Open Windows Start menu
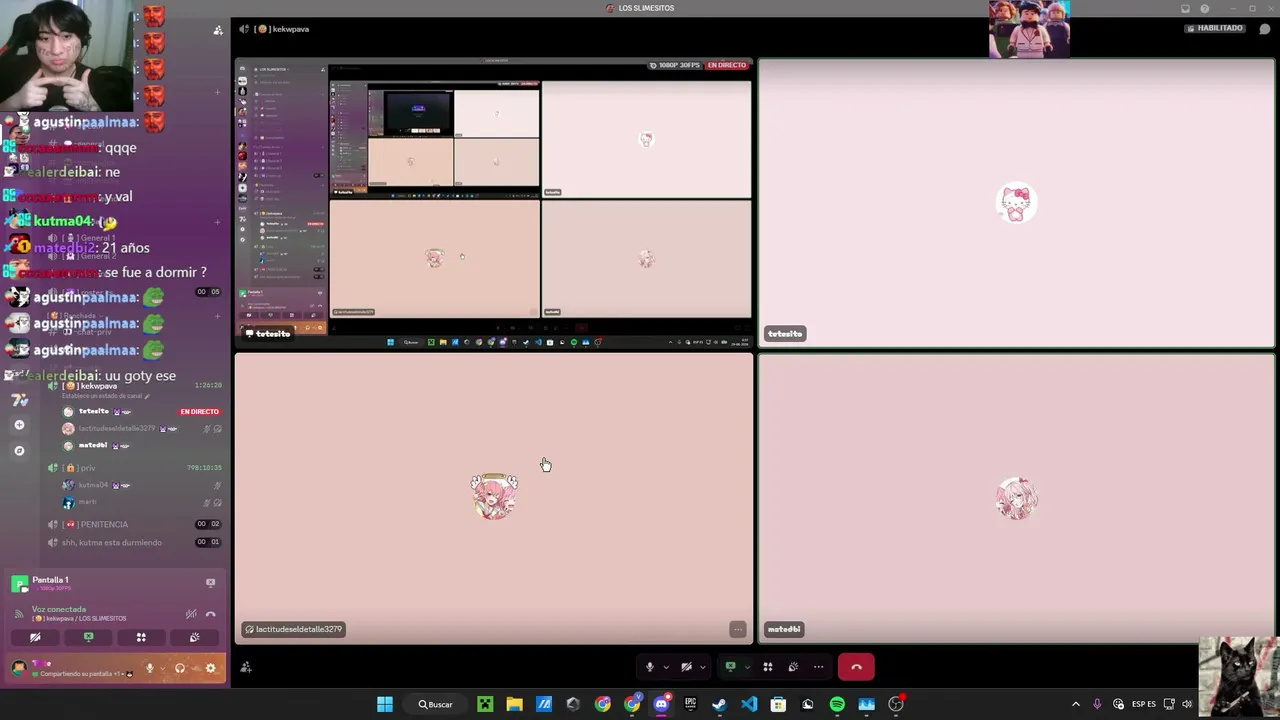This screenshot has height=720, width=1280. 385,704
